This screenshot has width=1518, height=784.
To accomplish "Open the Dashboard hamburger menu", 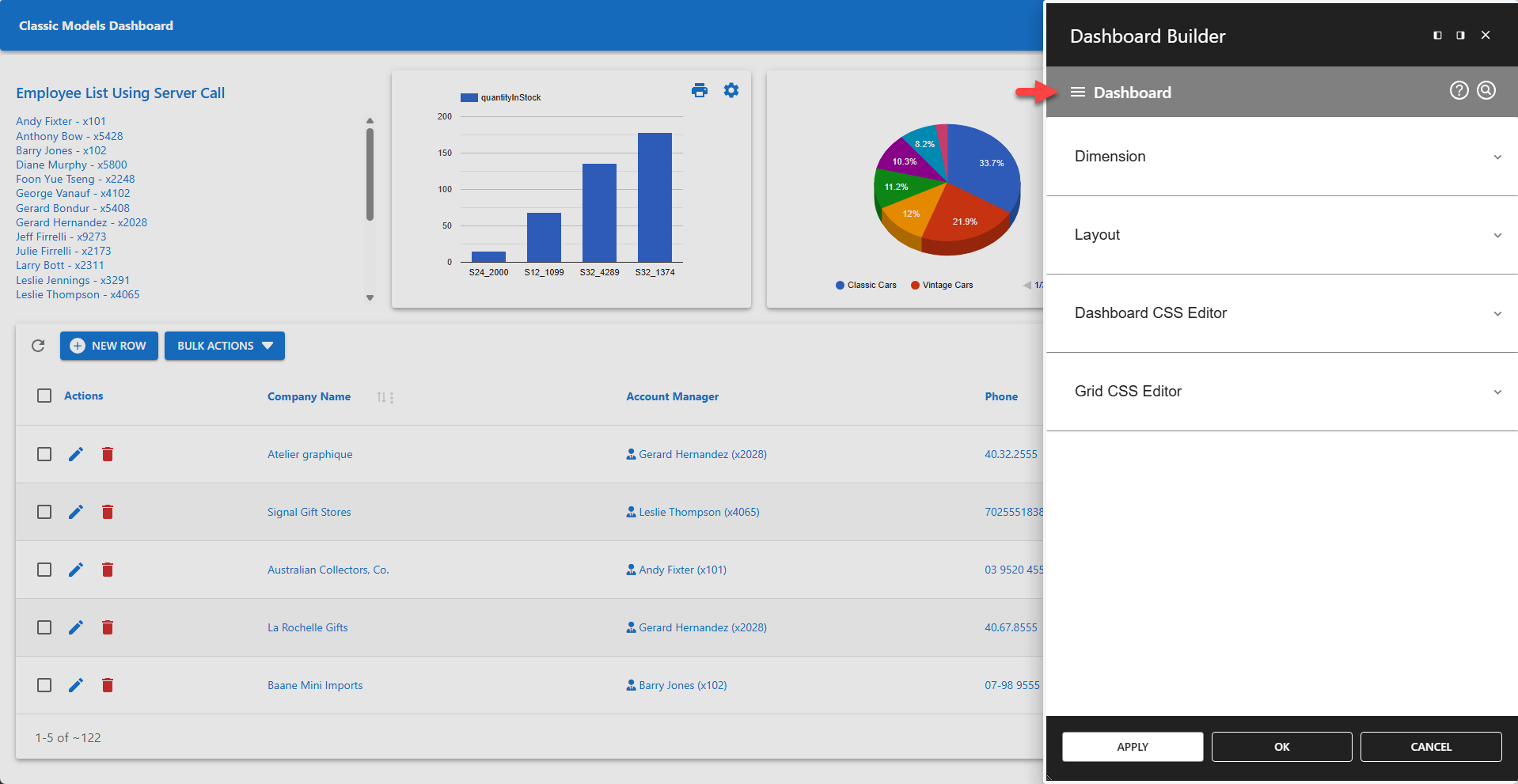I will point(1077,92).
